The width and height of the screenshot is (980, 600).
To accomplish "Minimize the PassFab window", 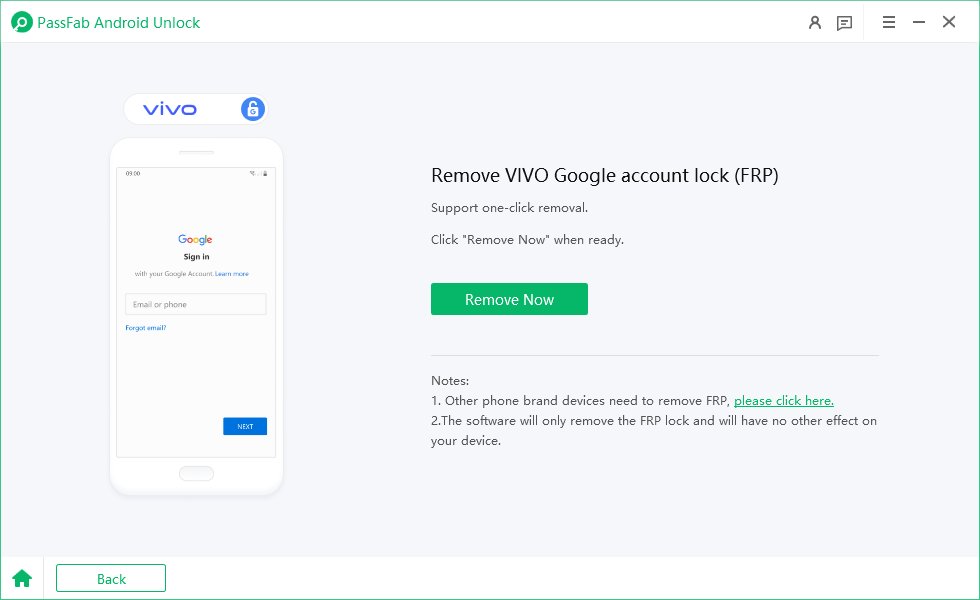I will tap(918, 21).
